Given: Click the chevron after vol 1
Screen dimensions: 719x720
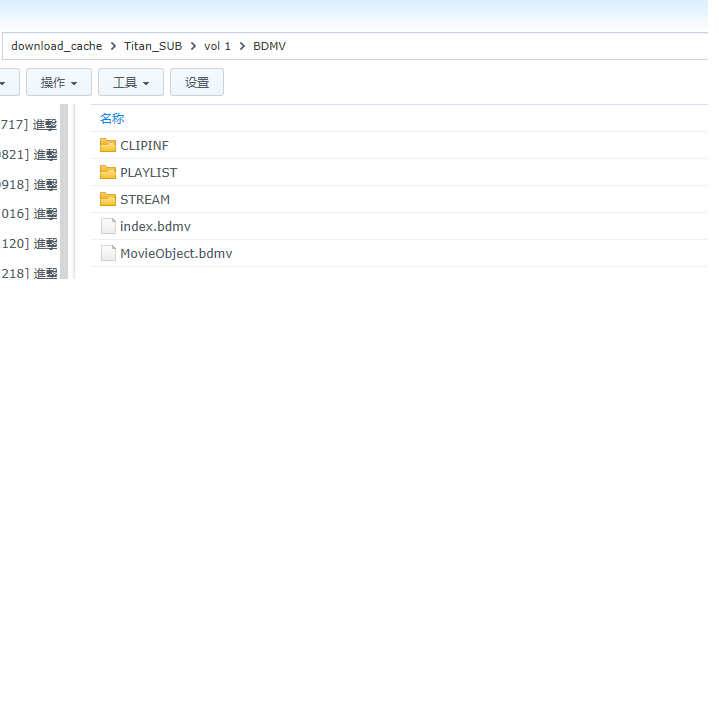Looking at the screenshot, I should (x=242, y=46).
